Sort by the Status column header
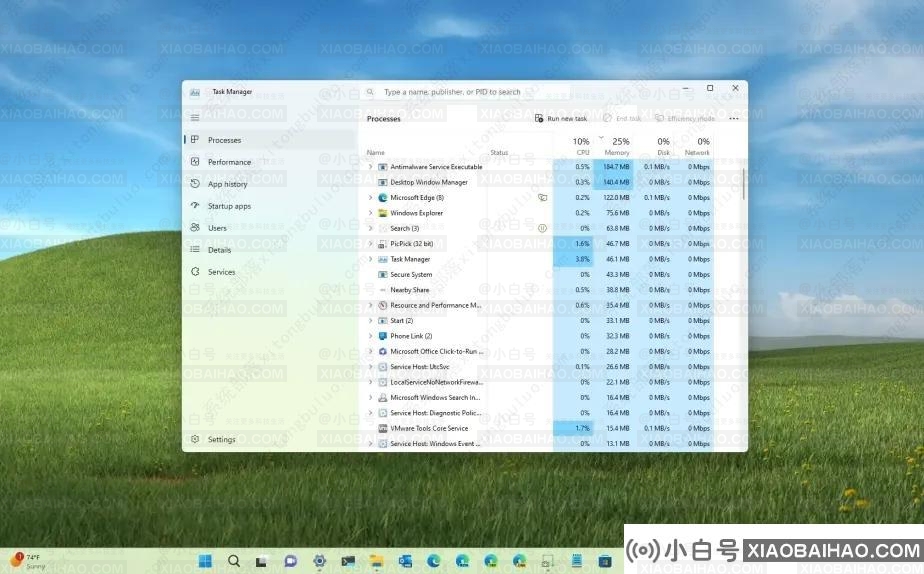The image size is (924, 574). tap(499, 153)
